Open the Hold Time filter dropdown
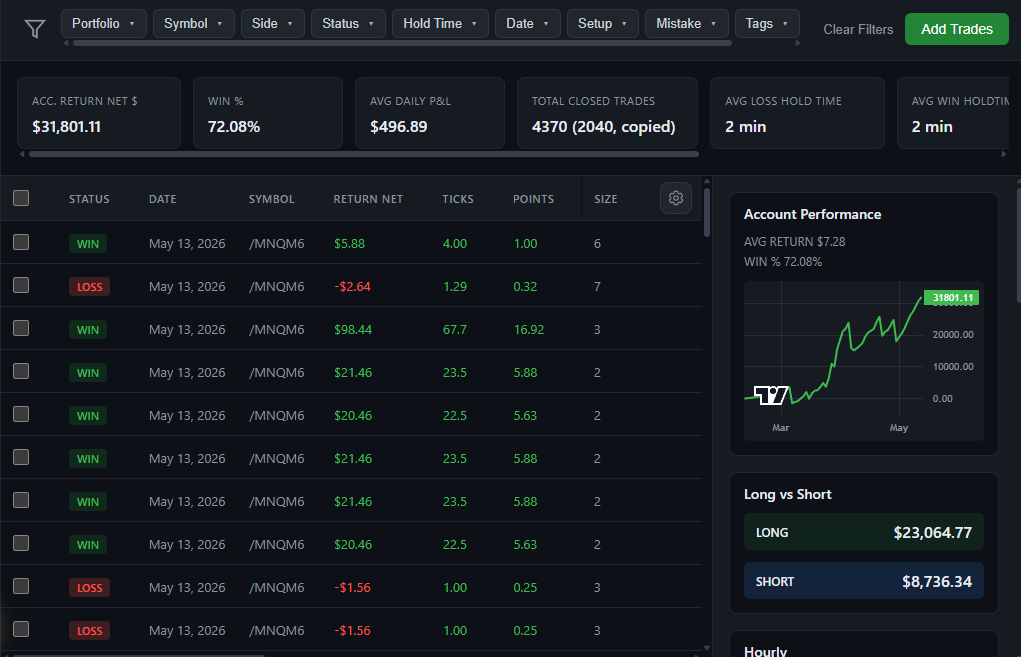 tap(440, 23)
